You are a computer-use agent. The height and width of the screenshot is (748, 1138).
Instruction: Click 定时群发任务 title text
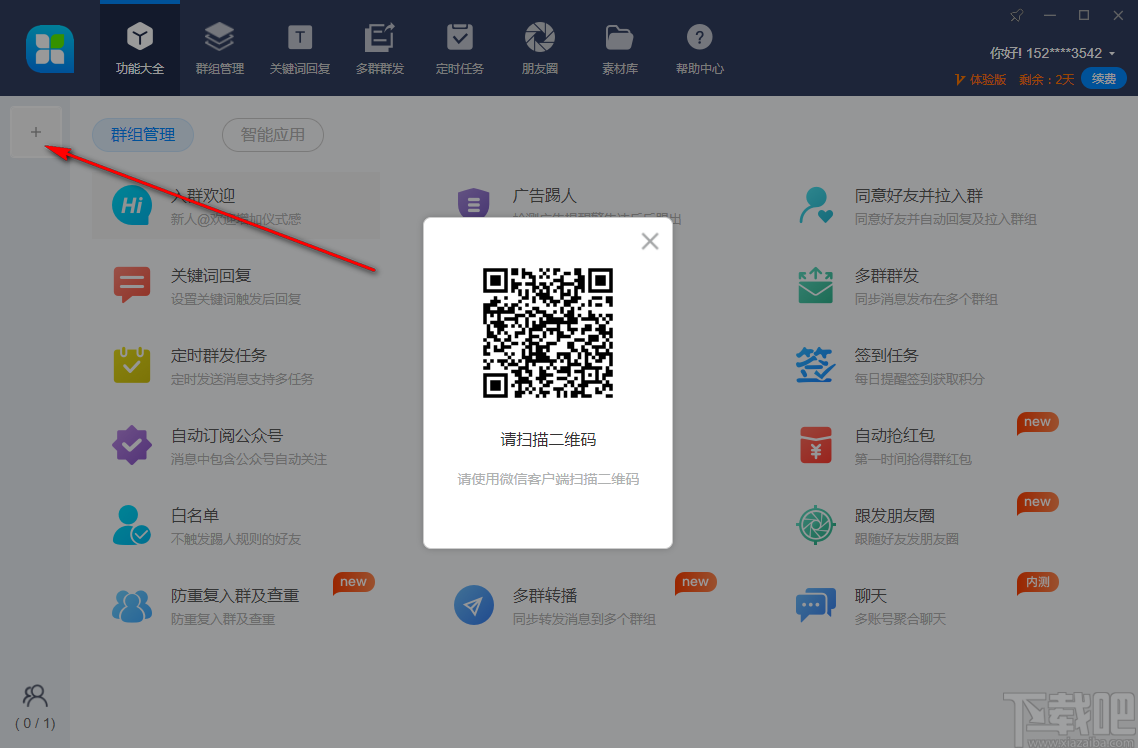click(218, 355)
